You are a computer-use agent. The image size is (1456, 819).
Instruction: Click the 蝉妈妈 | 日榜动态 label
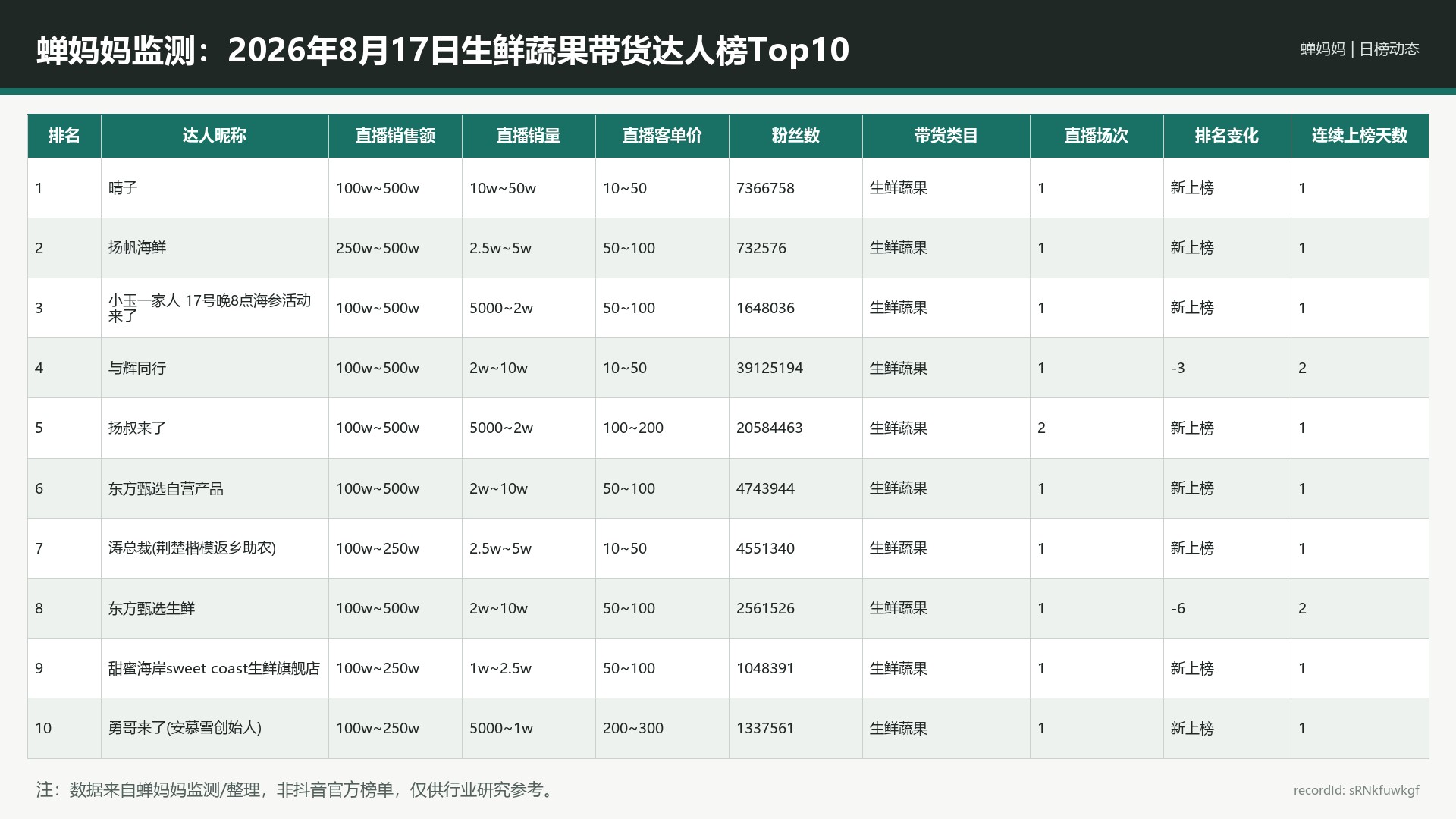(x=1360, y=49)
